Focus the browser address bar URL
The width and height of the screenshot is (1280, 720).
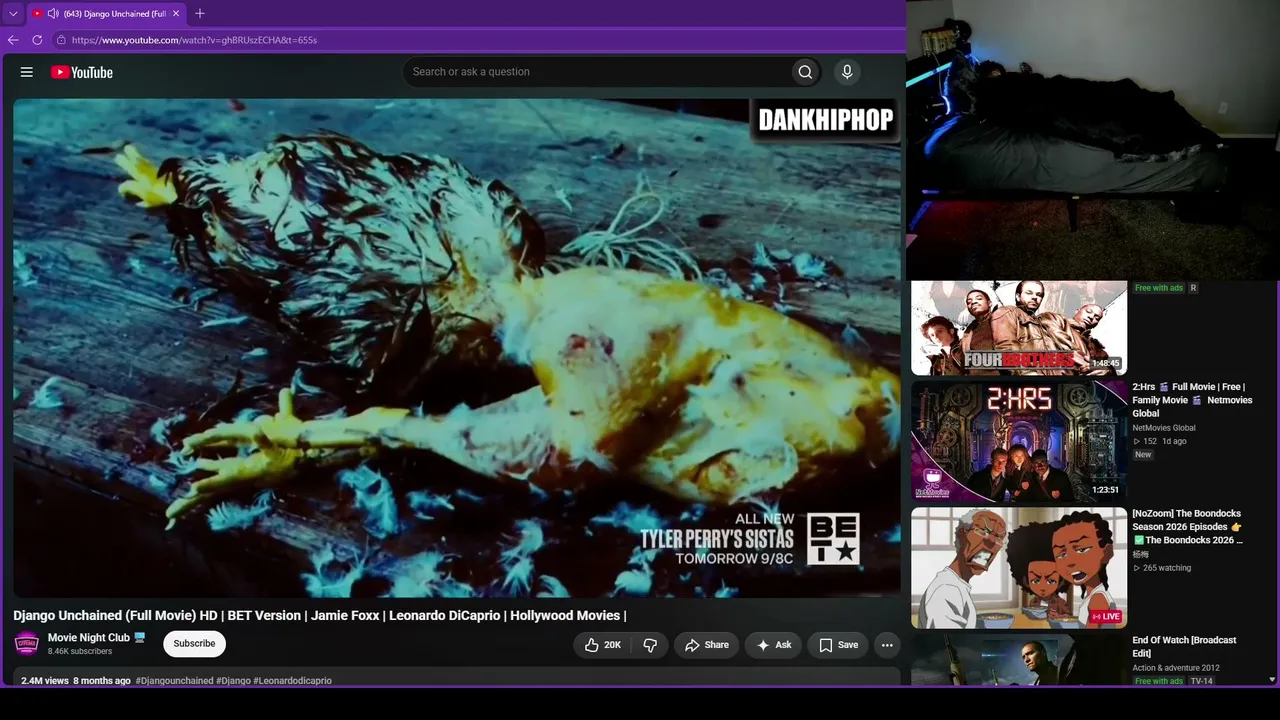[194, 40]
